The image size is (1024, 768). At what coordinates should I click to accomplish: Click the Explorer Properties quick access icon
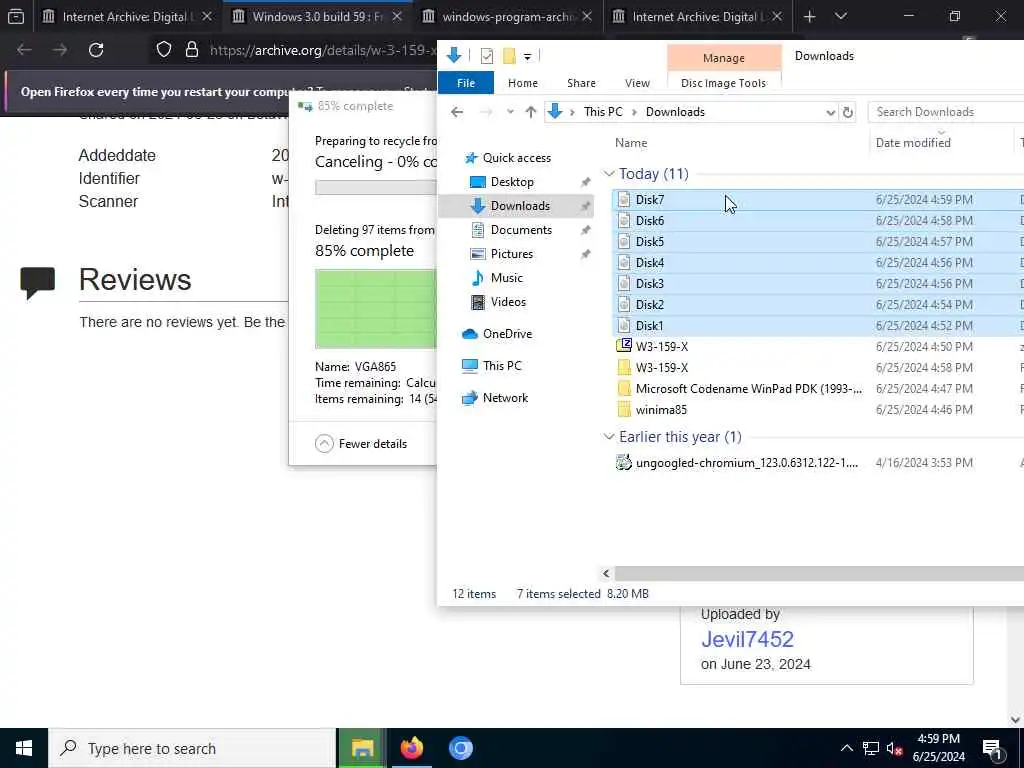tap(487, 56)
